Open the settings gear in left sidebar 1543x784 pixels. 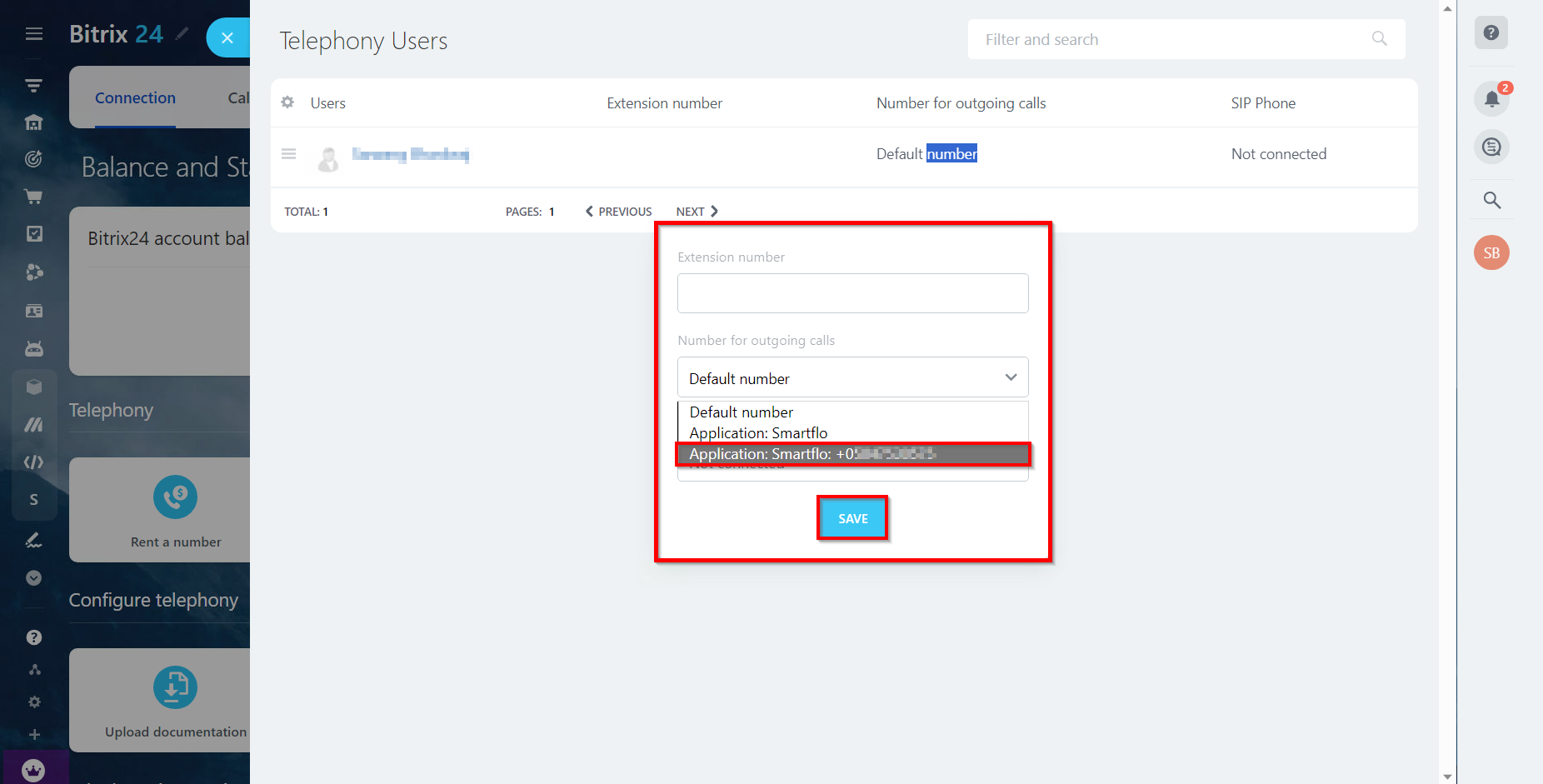[x=34, y=702]
